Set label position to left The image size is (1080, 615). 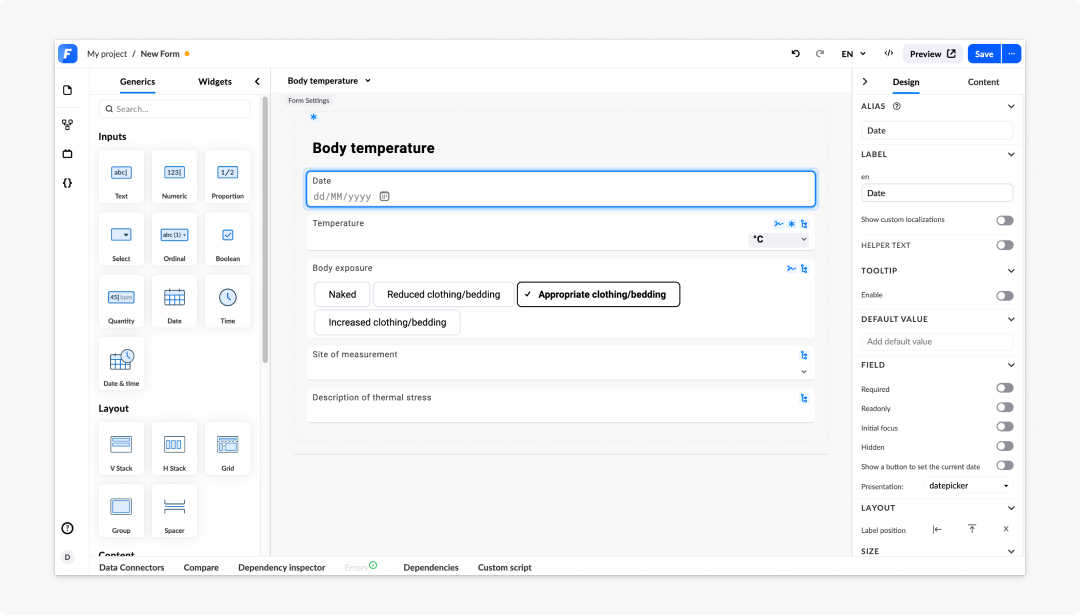pyautogui.click(x=937, y=529)
